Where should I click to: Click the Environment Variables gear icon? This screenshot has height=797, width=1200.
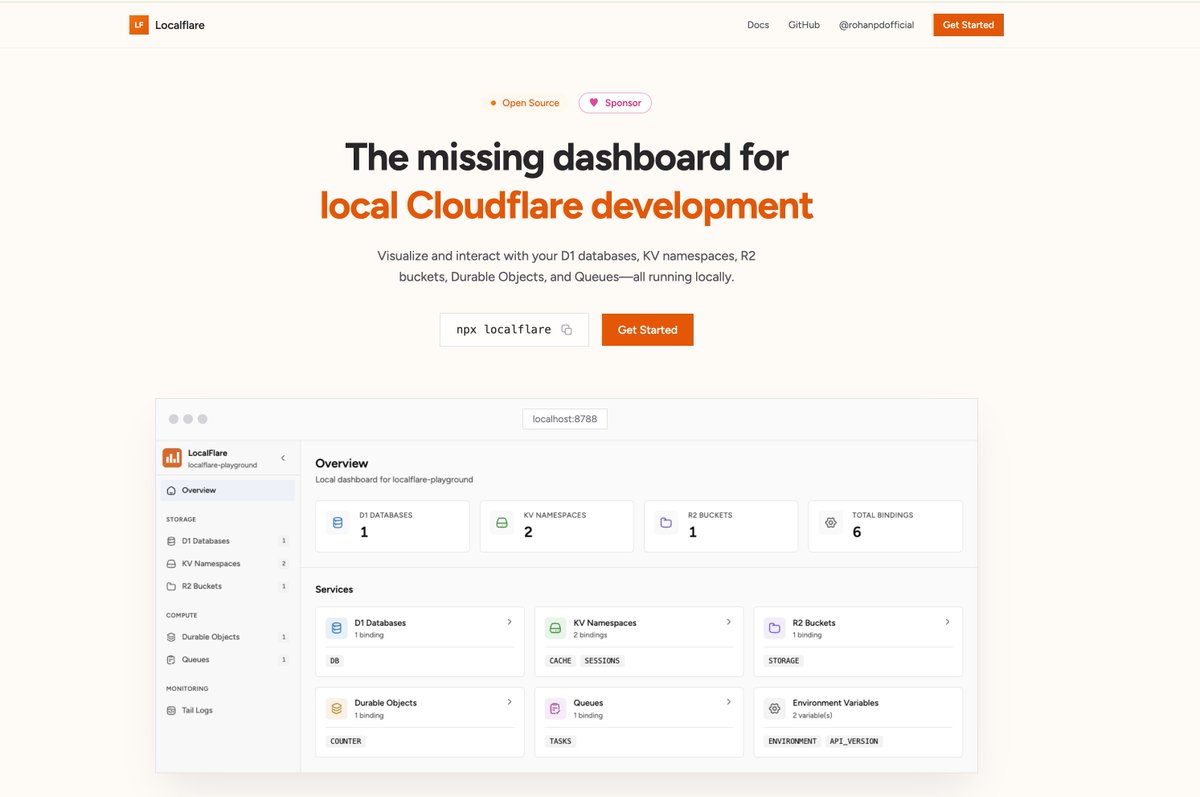click(774, 708)
